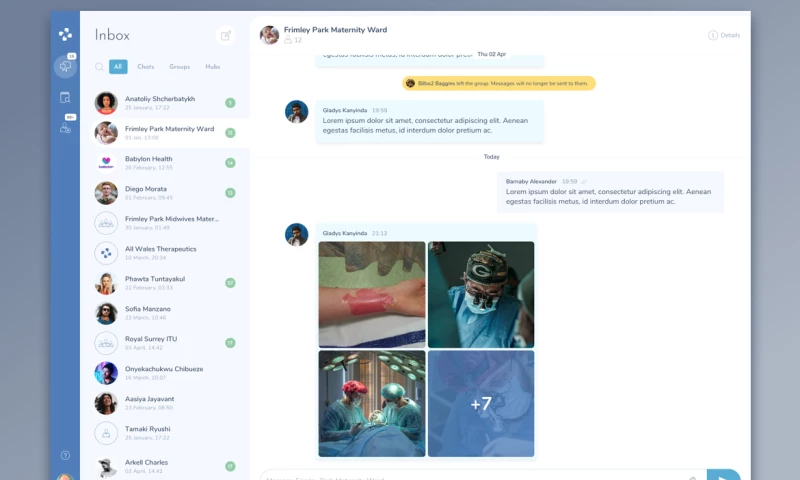Screen dimensions: 800x480
Task: Click Onyekachukwu Chibueze's avatar
Action: 106,373
